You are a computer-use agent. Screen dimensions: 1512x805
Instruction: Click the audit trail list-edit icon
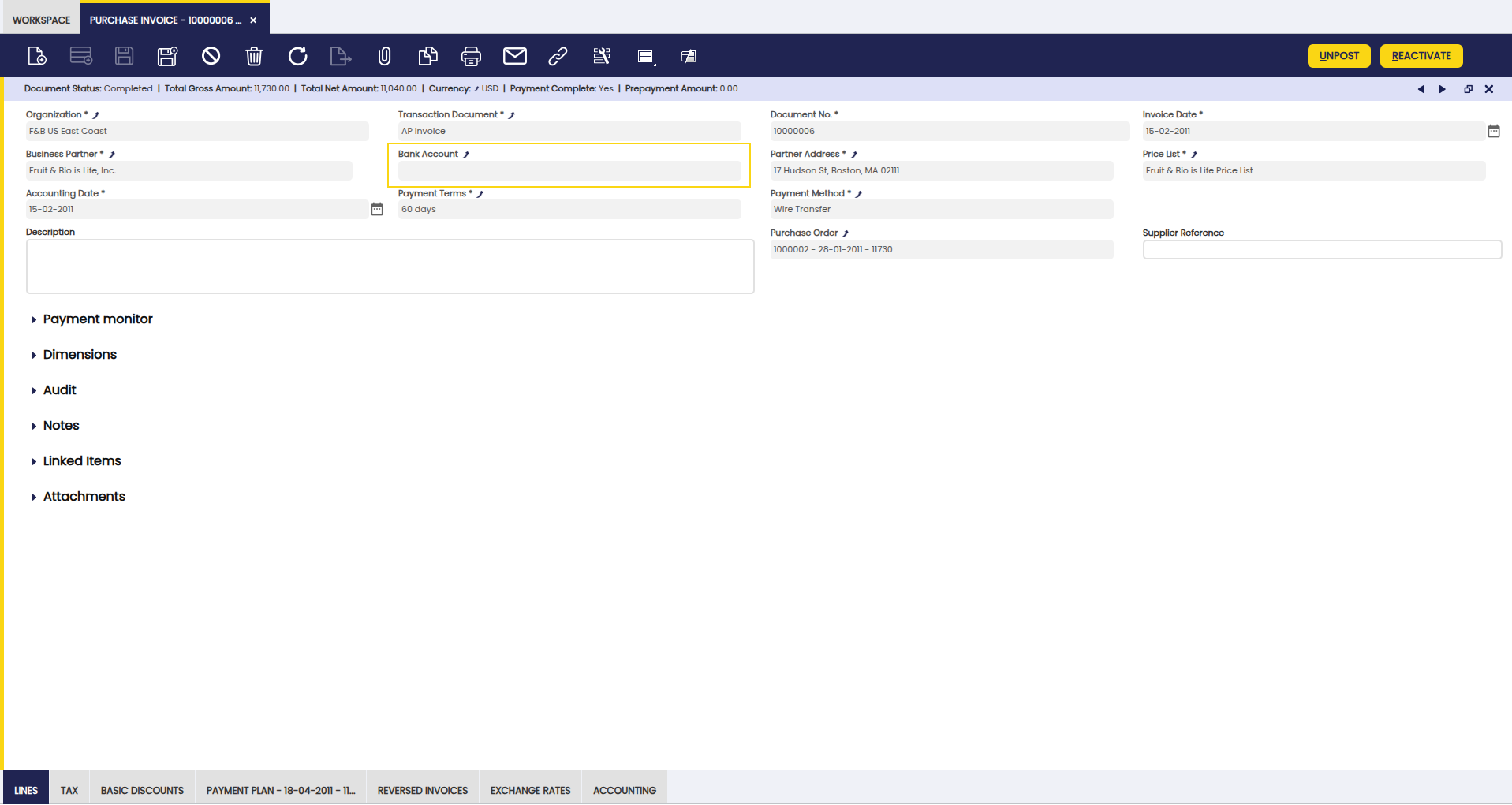click(602, 56)
